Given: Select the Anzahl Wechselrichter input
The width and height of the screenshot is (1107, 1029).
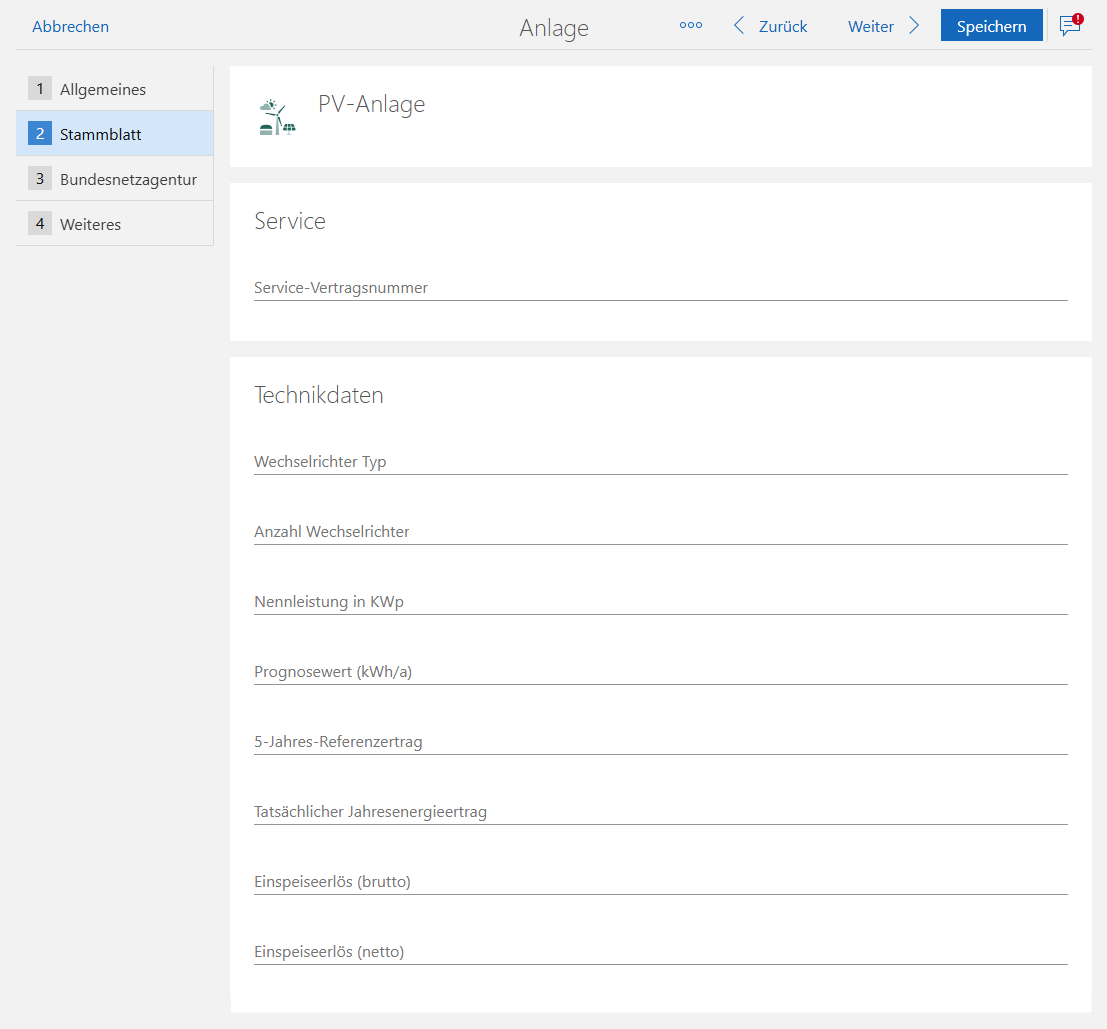Looking at the screenshot, I should coord(660,532).
